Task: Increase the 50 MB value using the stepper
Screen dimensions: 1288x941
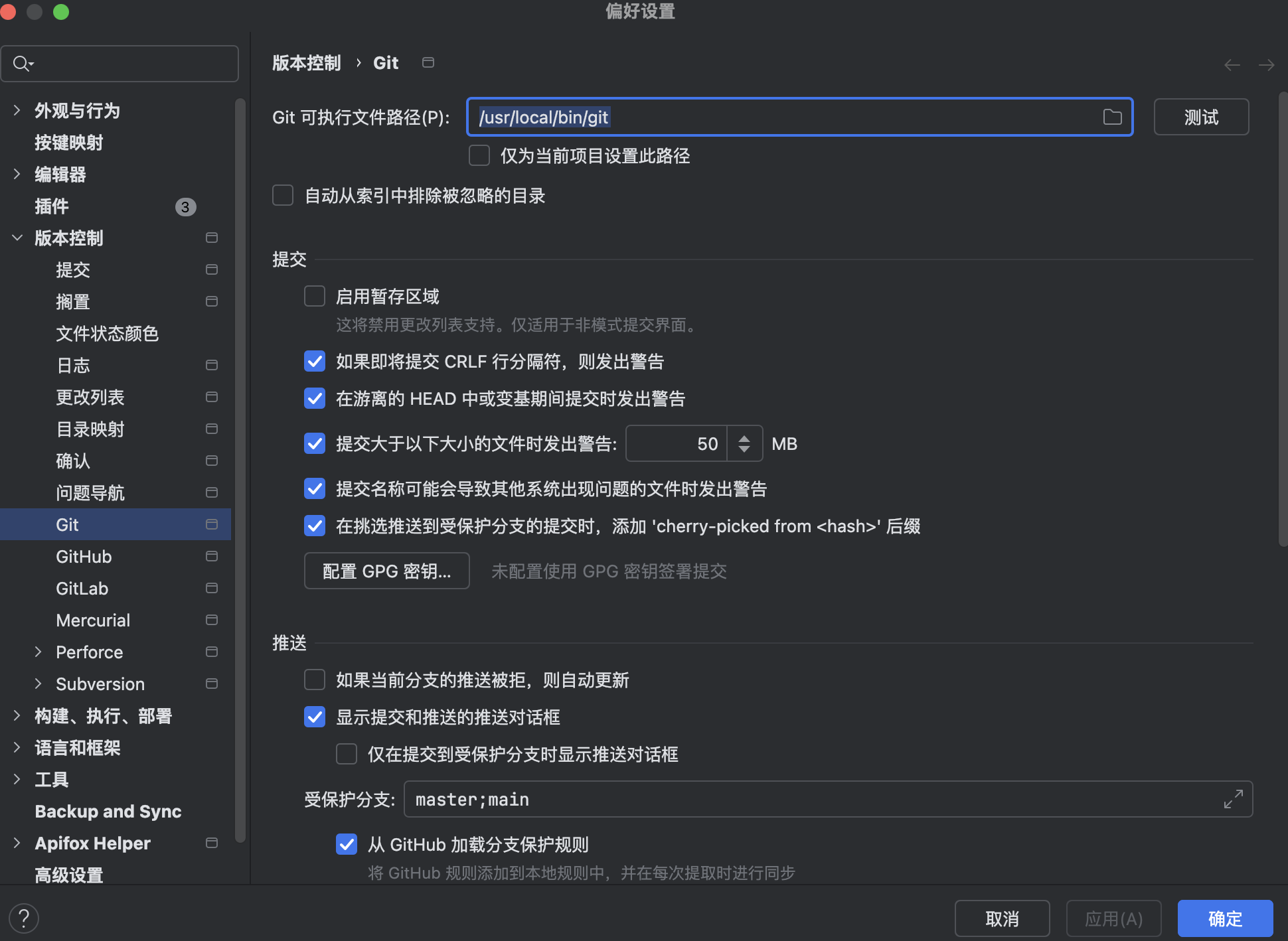Action: pos(745,437)
